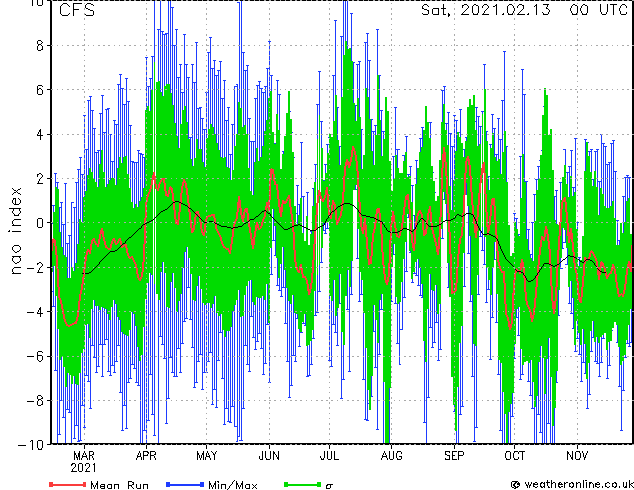Click the CFS model label

point(77,10)
